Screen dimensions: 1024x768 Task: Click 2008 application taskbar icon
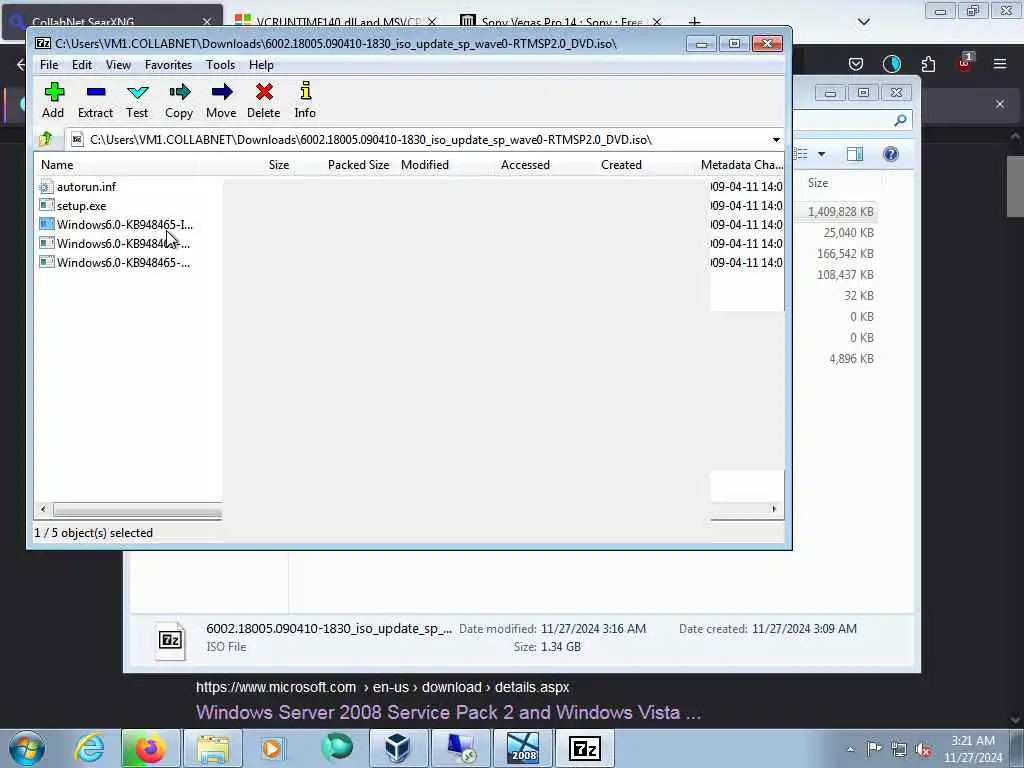click(523, 748)
